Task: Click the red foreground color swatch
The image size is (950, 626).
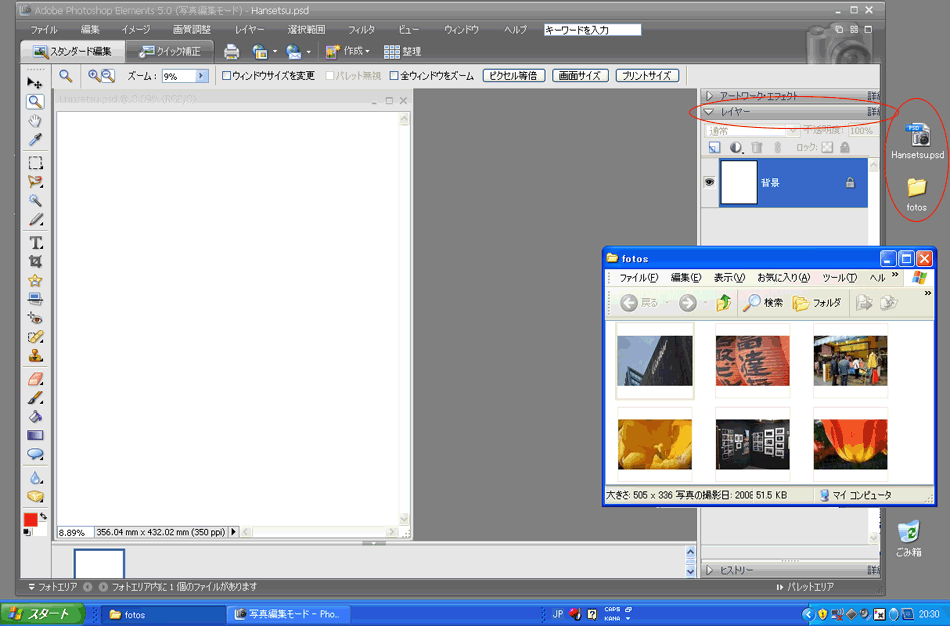Action: (x=30, y=519)
